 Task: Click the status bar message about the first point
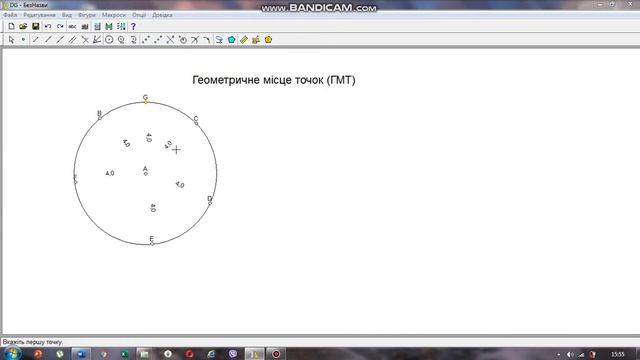pos(33,342)
